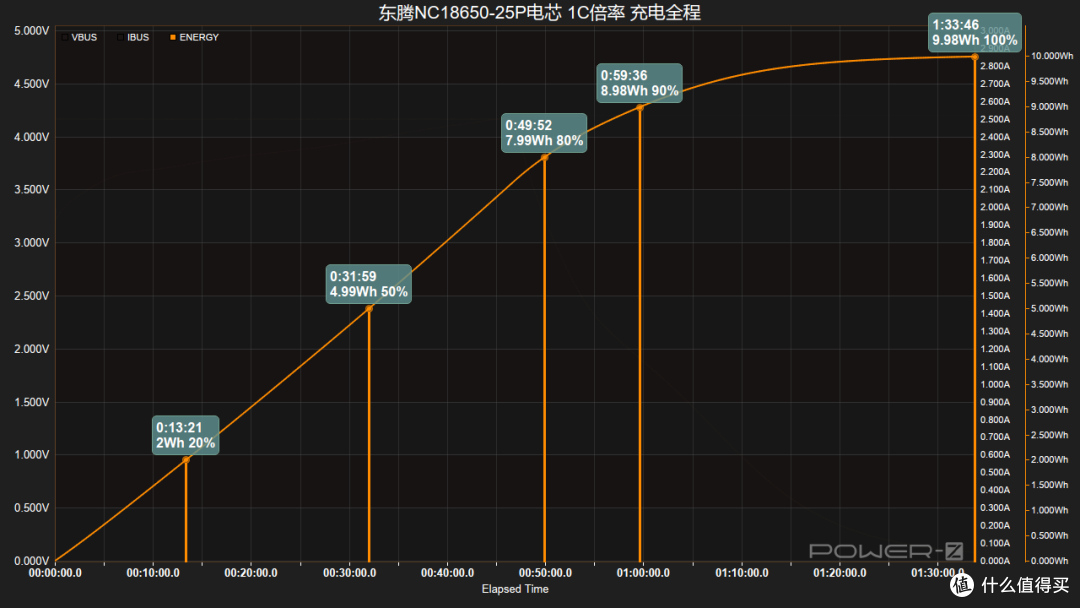
Task: Toggle the ENERGY legend entry
Action: [x=194, y=37]
